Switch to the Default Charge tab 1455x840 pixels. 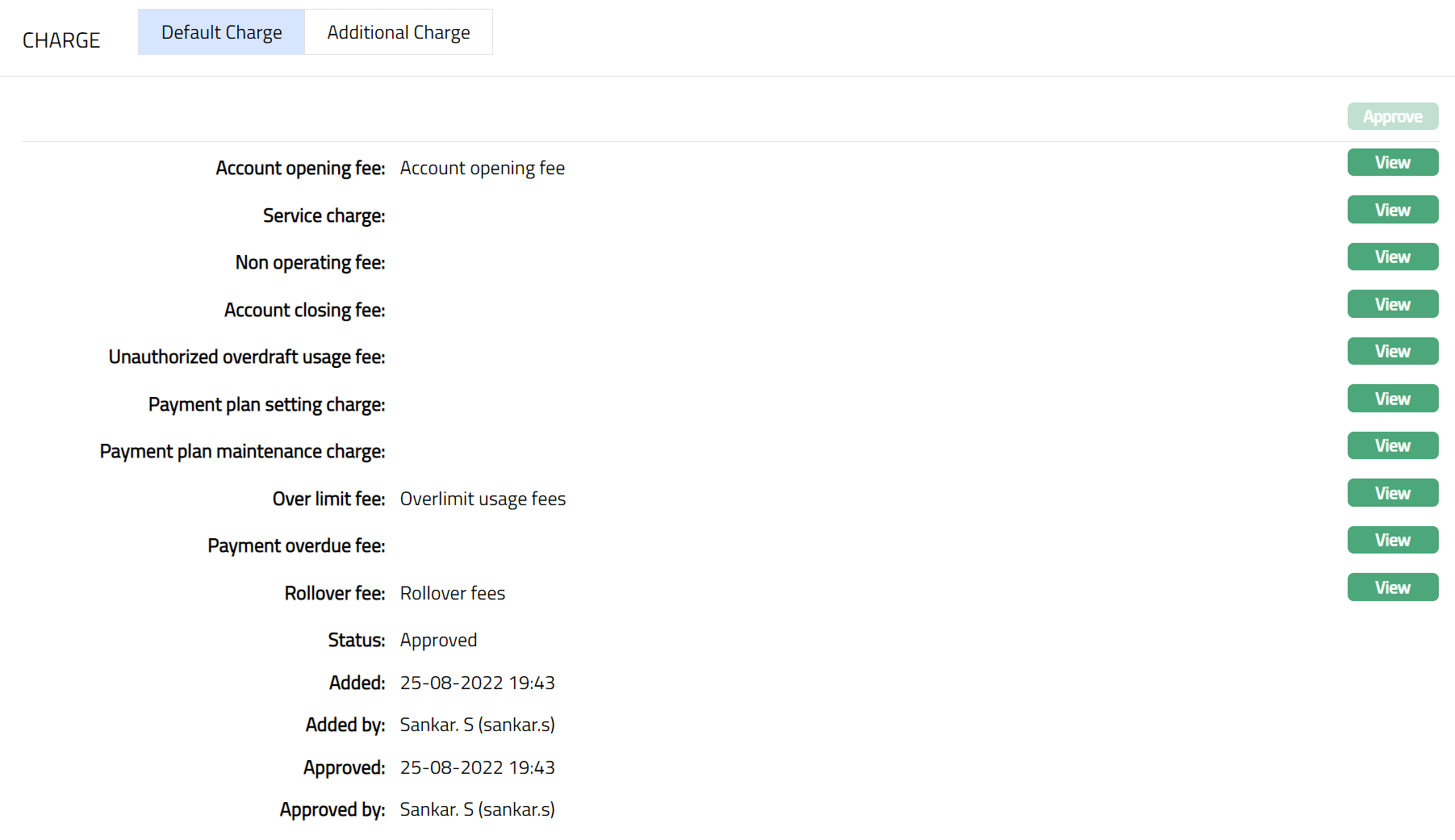(221, 32)
